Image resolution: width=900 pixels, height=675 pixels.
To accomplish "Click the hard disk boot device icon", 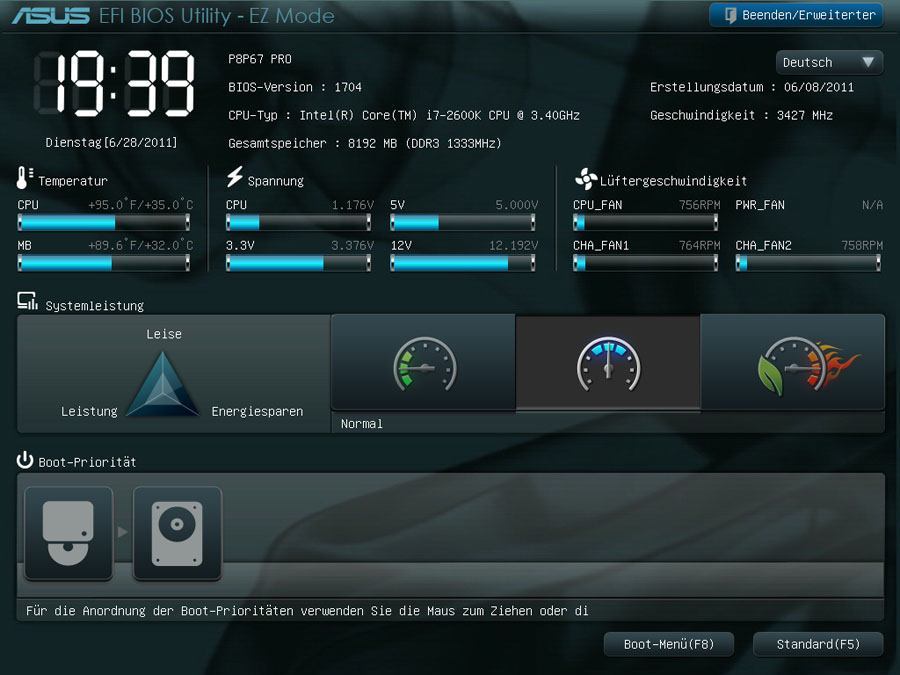I will (177, 533).
